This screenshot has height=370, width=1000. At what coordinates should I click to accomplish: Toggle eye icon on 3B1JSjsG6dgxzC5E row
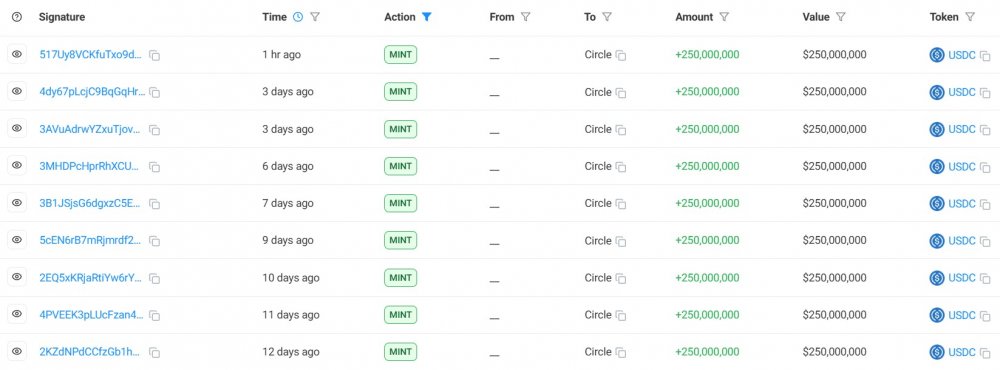17,203
